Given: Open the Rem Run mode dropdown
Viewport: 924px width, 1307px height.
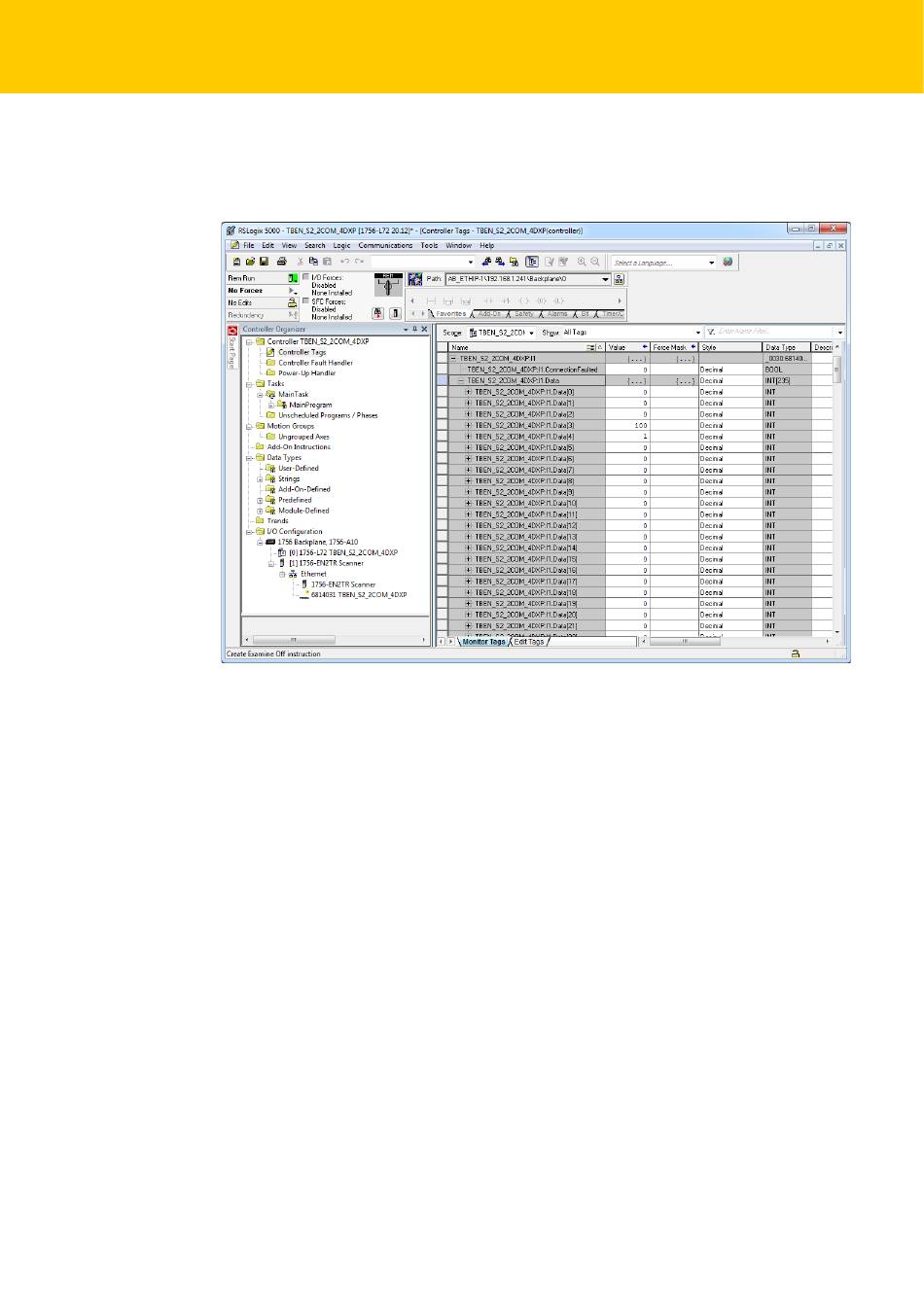Looking at the screenshot, I should (x=292, y=278).
